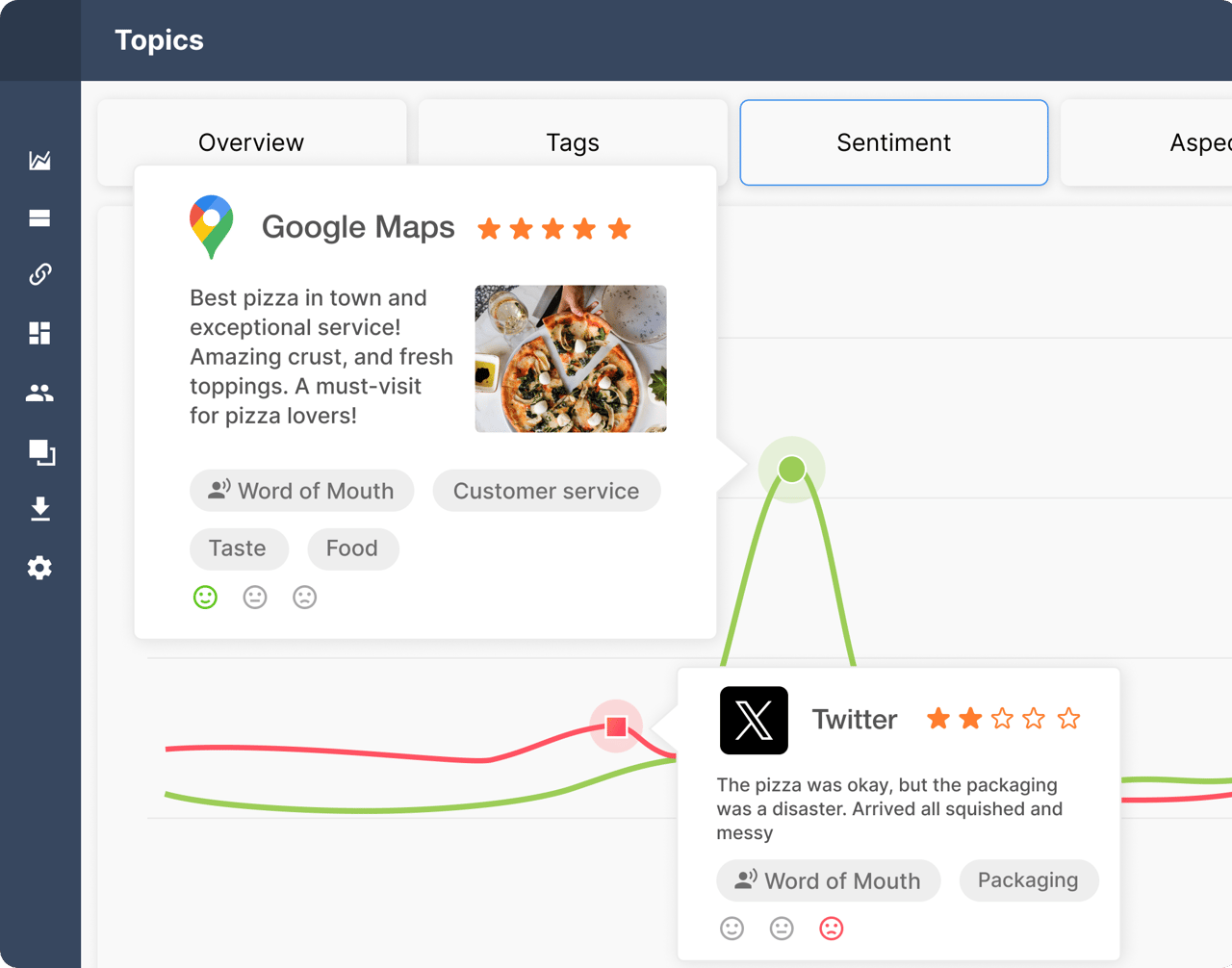Click the download sidebar icon
Viewport: 1232px width, 968px height.
pyautogui.click(x=39, y=509)
